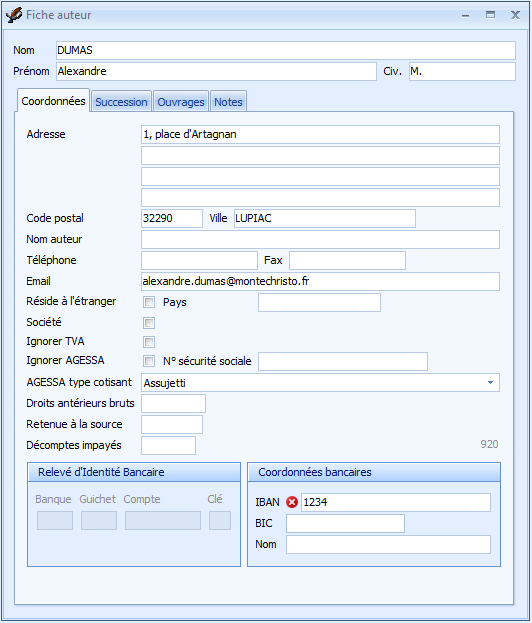Switch to the Succession tab

tap(121, 102)
